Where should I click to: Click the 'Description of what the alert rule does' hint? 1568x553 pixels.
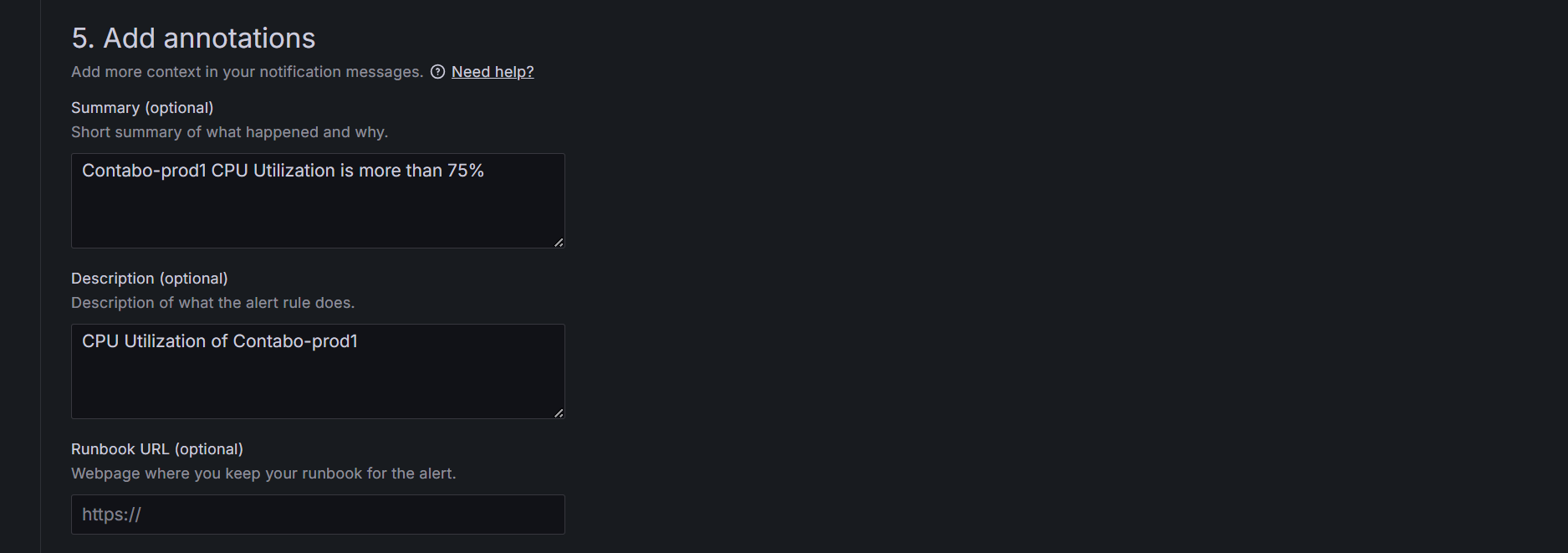212,303
